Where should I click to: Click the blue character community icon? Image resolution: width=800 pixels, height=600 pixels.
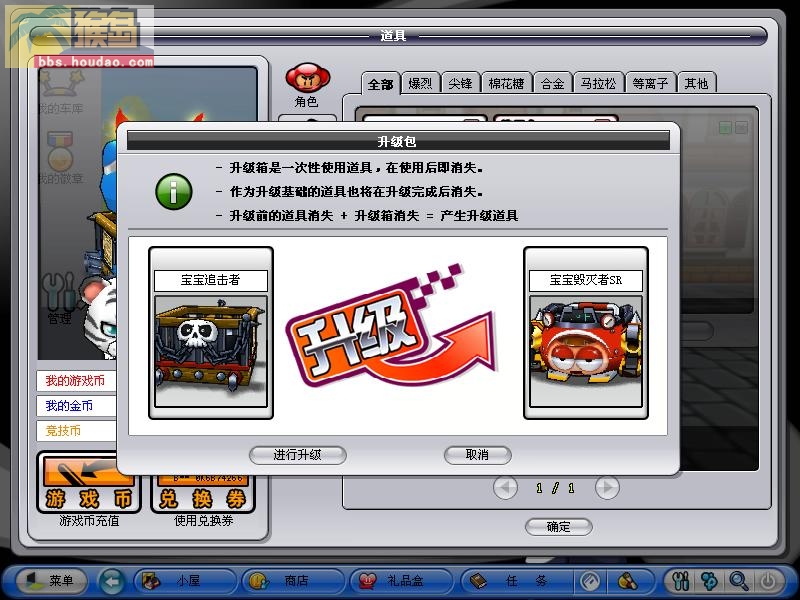(x=709, y=581)
